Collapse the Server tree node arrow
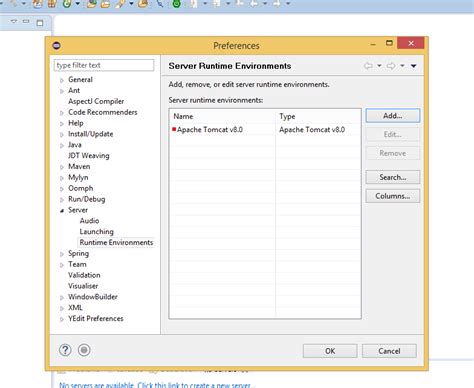Viewport: 474px width, 388px height. tap(62, 211)
